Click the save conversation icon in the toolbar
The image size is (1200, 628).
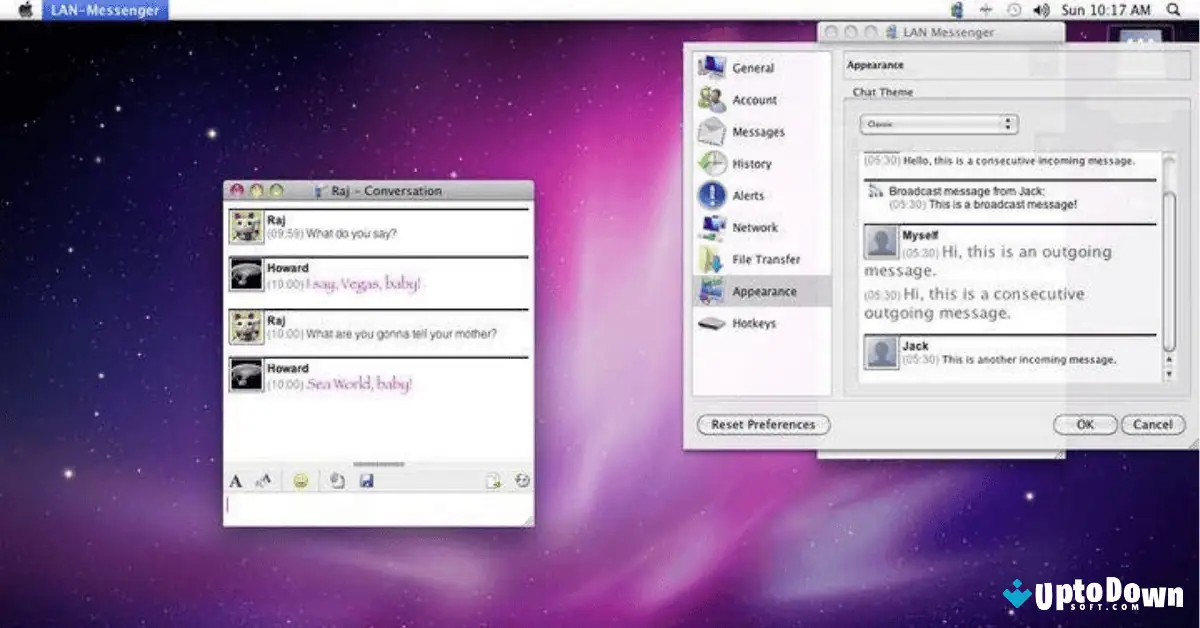click(366, 480)
